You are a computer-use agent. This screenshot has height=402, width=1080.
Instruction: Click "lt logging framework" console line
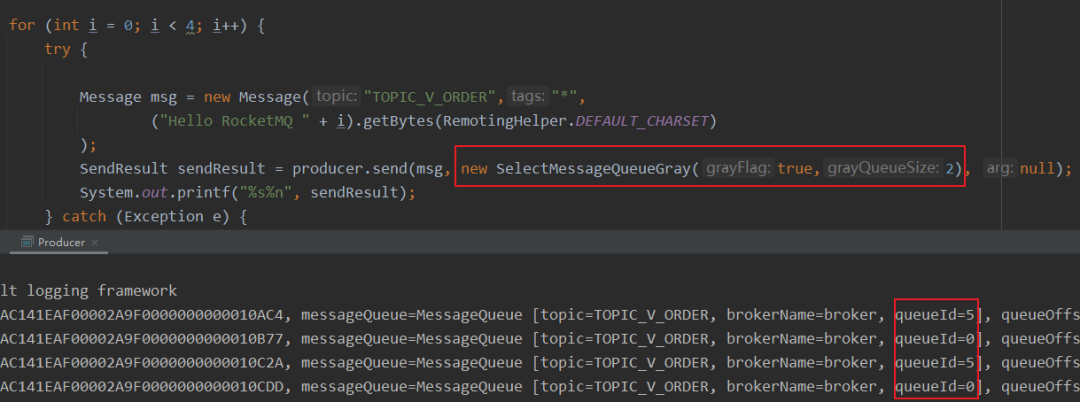coord(88,291)
